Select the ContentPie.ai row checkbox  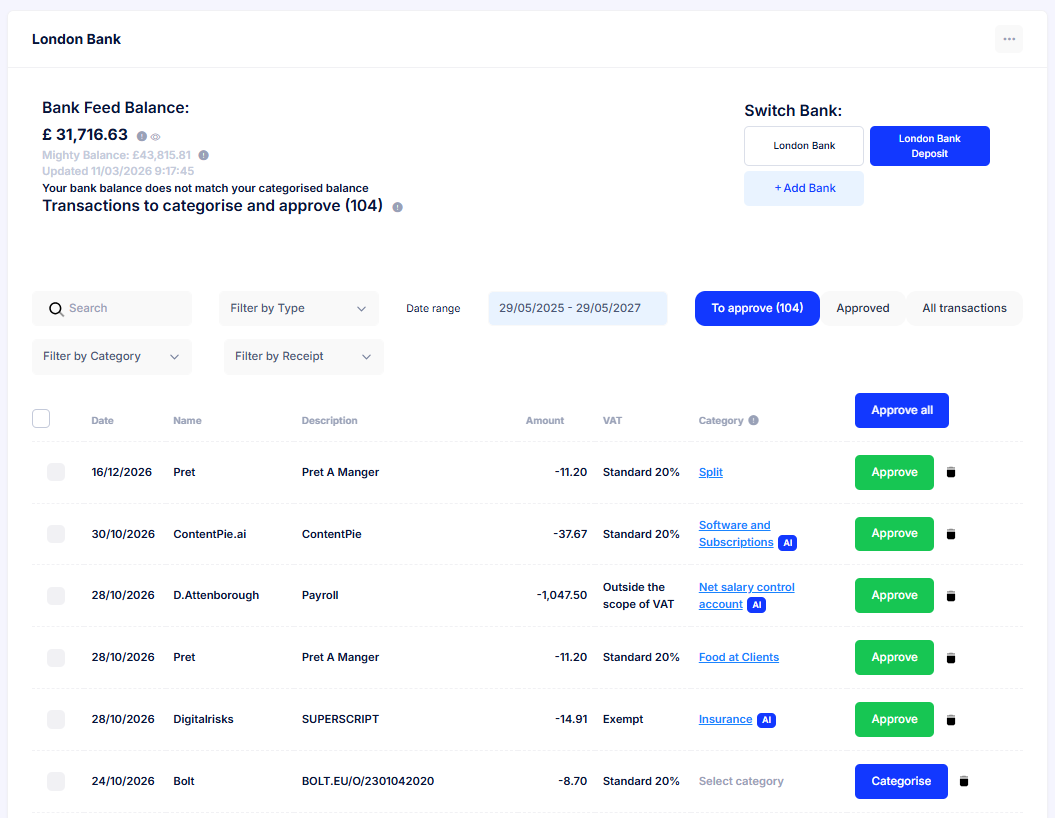[x=56, y=534]
